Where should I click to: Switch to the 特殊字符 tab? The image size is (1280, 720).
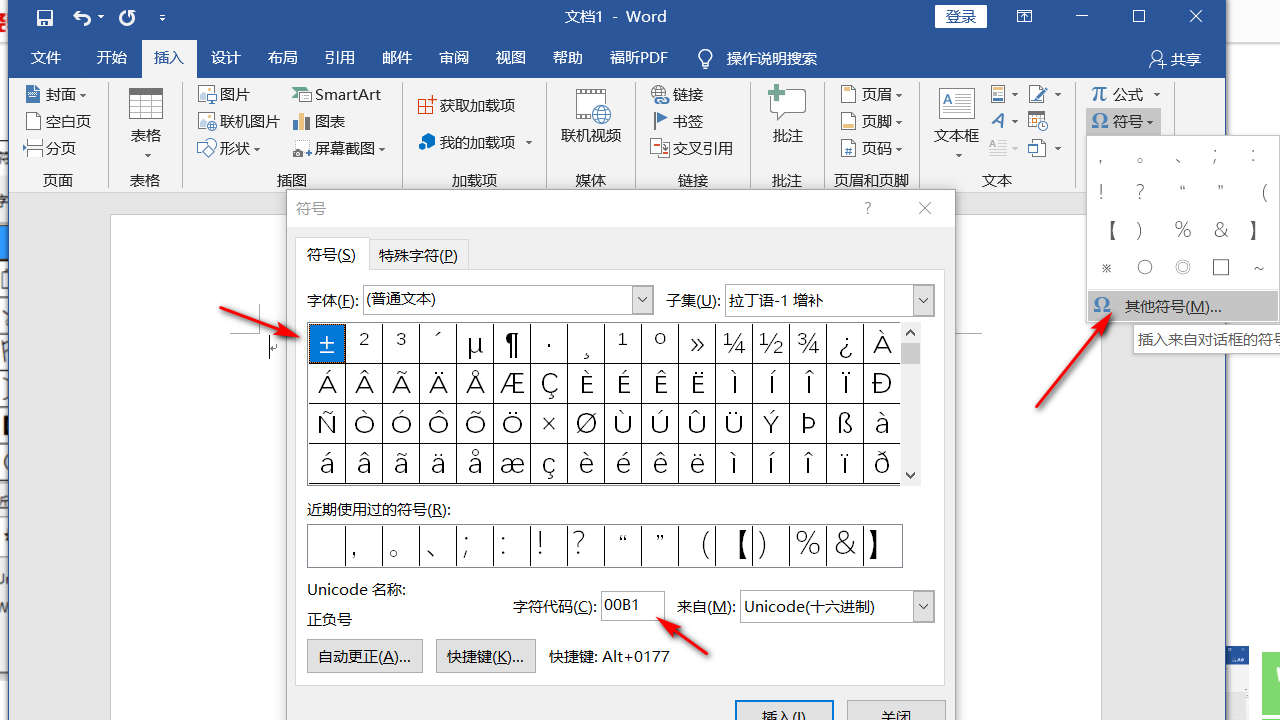418,255
